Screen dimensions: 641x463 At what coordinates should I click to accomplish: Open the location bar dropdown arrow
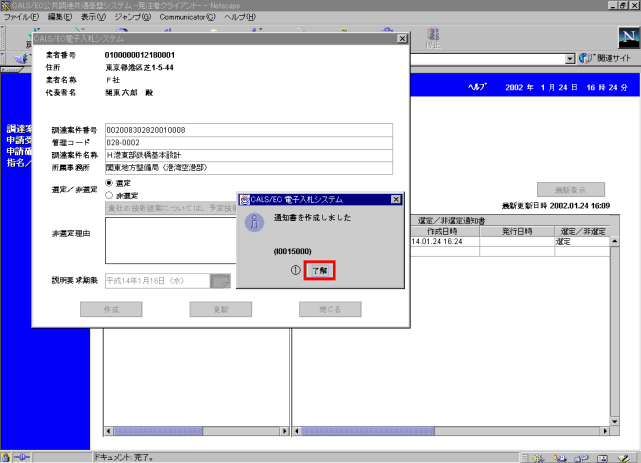click(x=570, y=58)
